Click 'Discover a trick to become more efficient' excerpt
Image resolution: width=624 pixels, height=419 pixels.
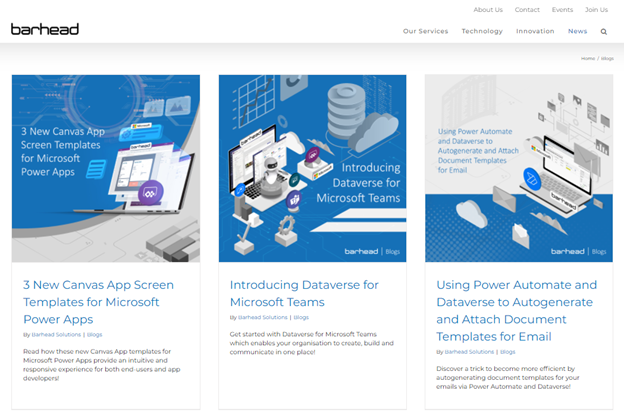coord(508,378)
